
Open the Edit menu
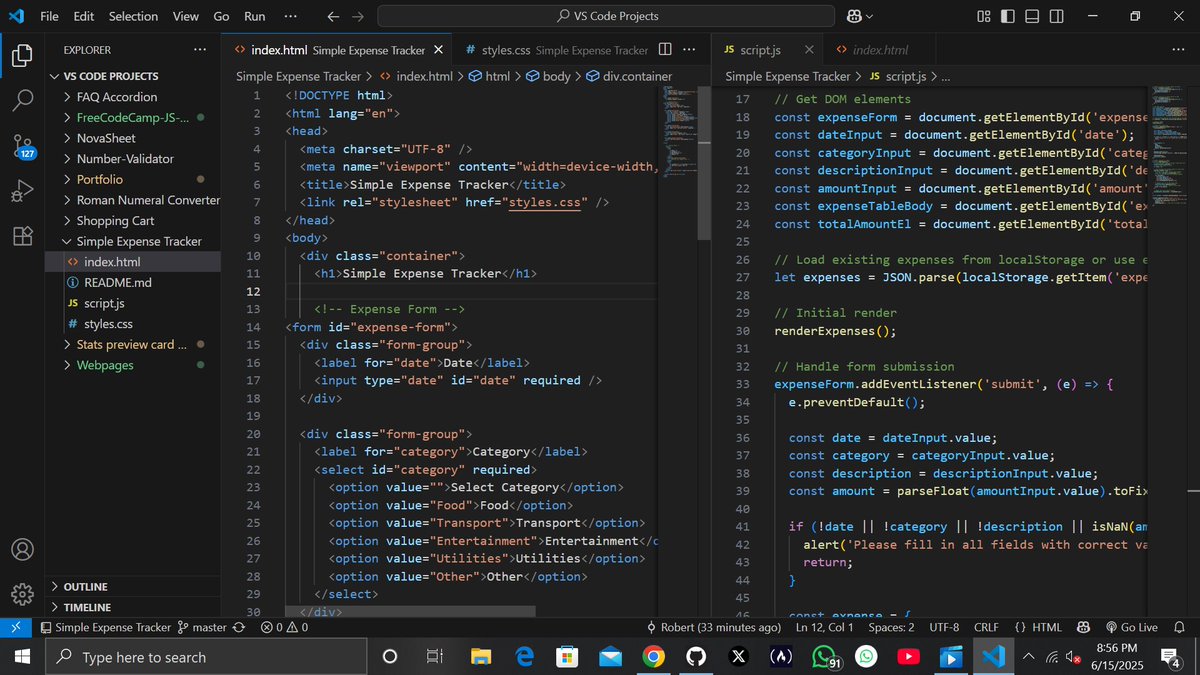84,16
